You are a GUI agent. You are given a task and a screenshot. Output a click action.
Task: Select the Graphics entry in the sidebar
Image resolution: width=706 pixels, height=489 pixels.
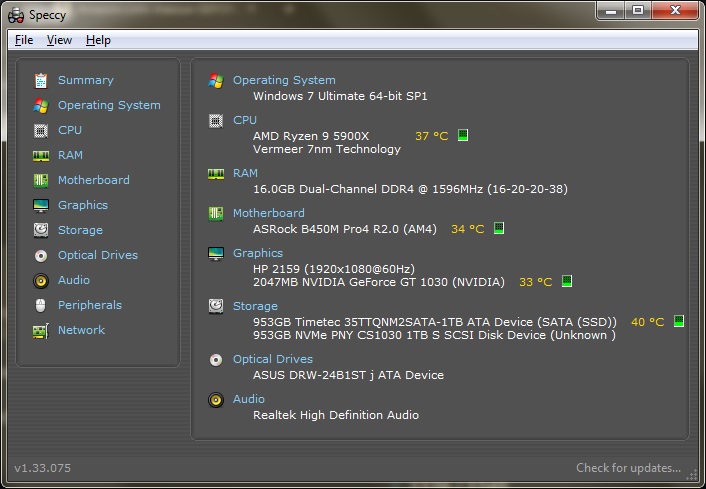82,205
